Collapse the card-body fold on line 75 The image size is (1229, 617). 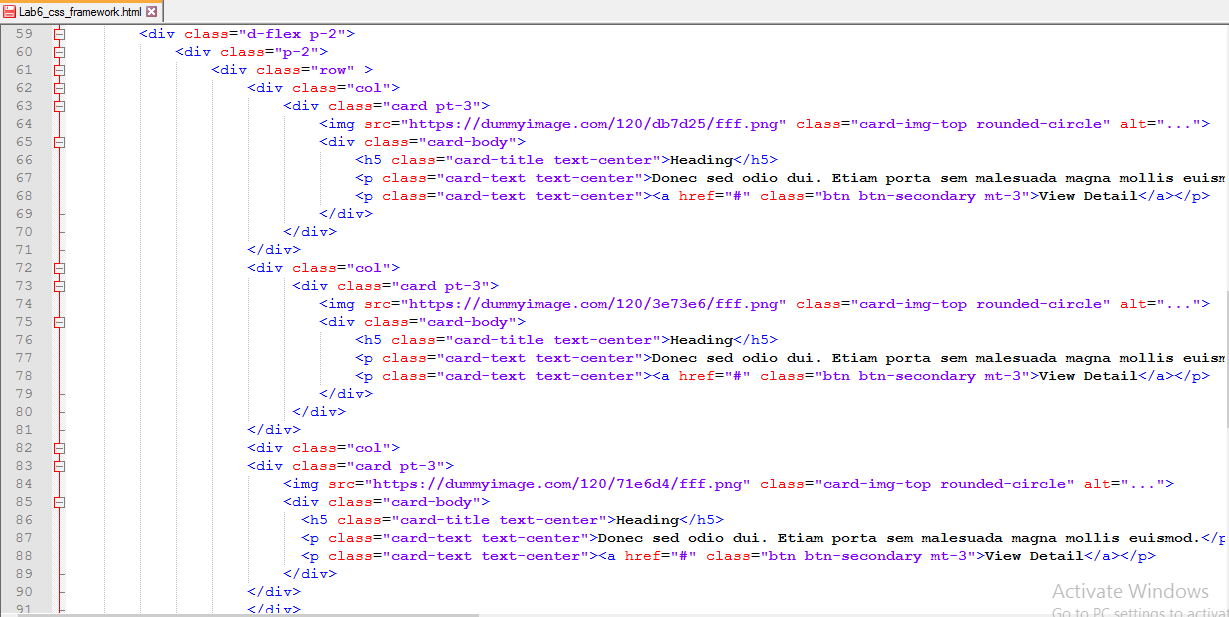pos(58,321)
